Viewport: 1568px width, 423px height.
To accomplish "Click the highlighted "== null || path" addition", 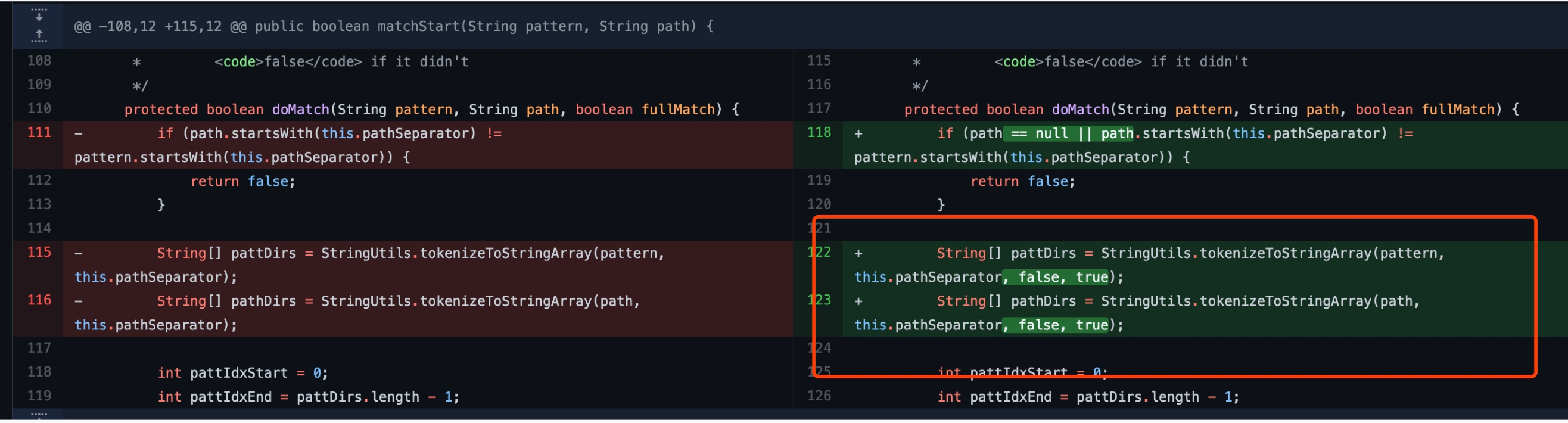I will coord(1068,134).
